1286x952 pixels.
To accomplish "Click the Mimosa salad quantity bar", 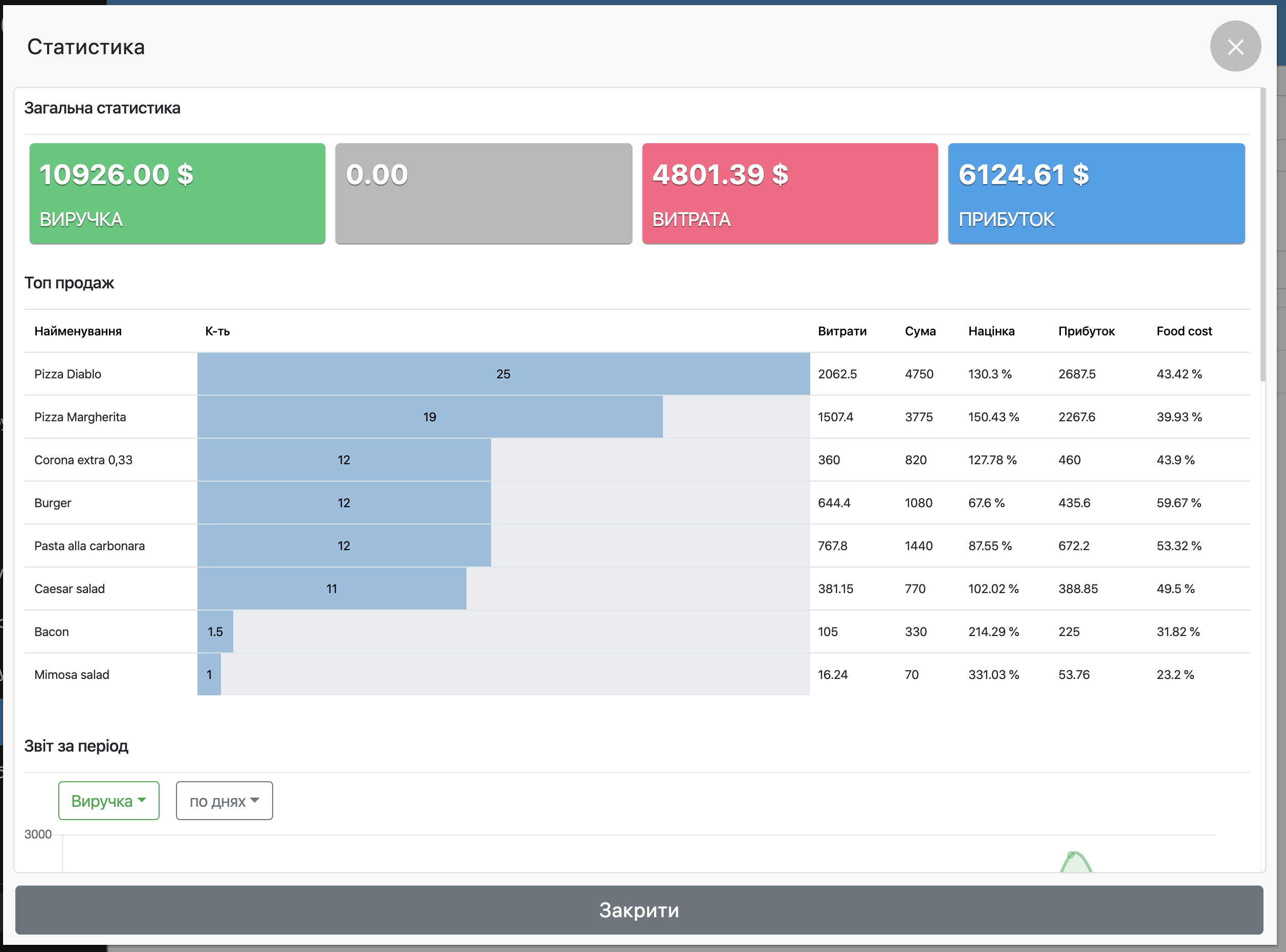I will click(209, 674).
